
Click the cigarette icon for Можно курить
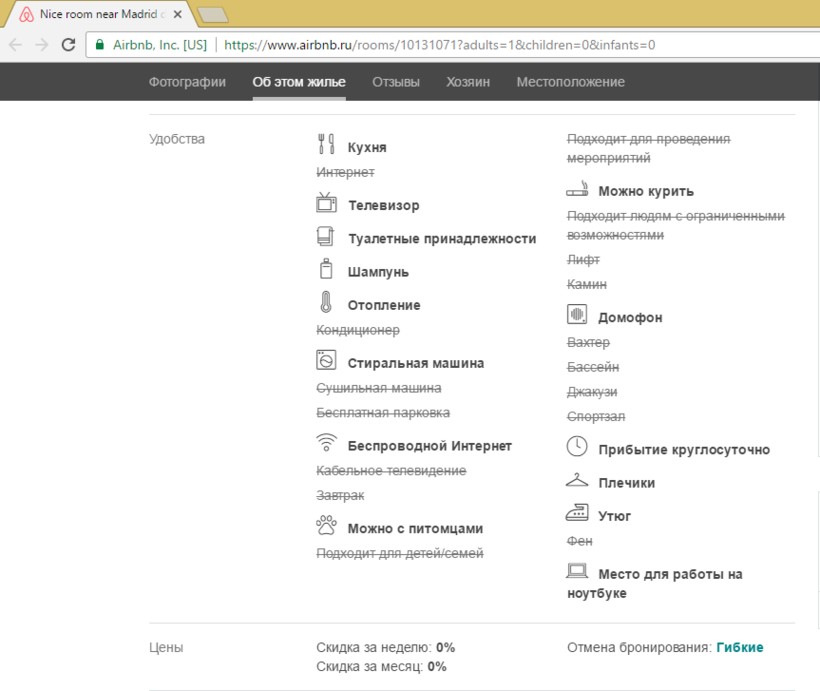point(577,189)
